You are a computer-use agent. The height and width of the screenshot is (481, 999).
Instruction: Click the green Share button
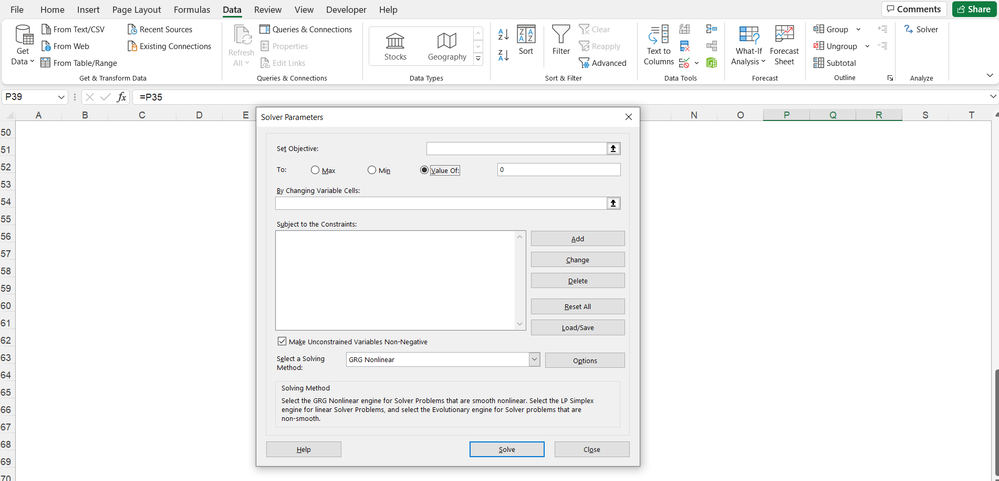click(973, 9)
